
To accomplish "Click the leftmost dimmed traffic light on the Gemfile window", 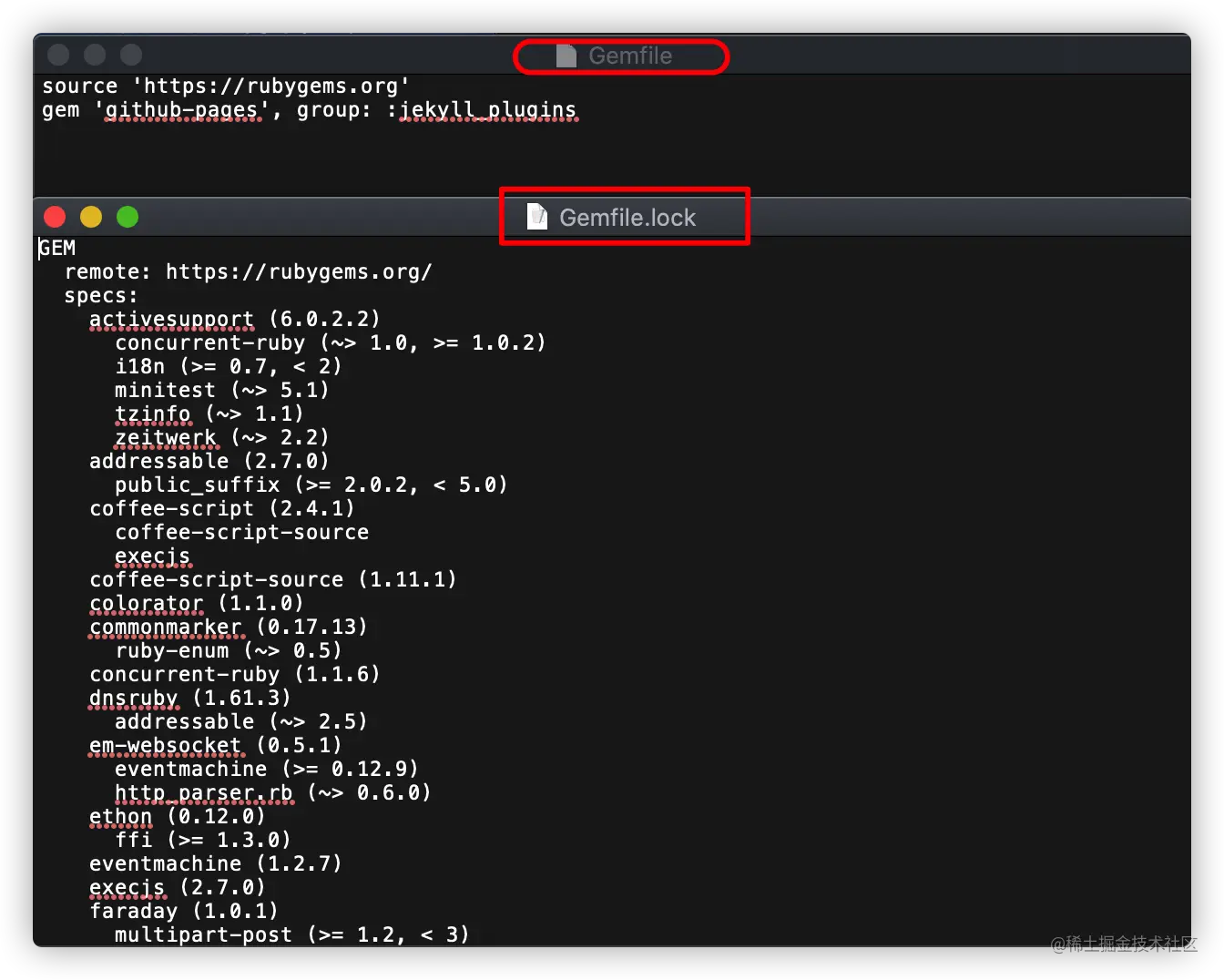I will coord(57,55).
